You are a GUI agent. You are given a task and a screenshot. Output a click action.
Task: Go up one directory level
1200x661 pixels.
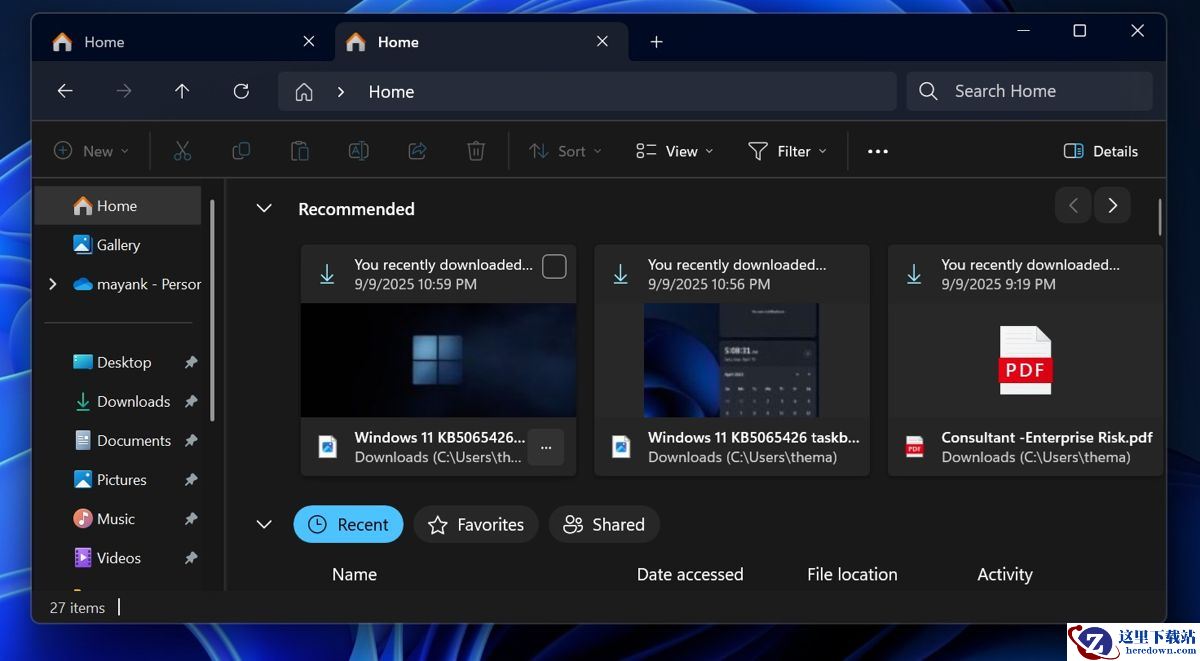click(182, 91)
